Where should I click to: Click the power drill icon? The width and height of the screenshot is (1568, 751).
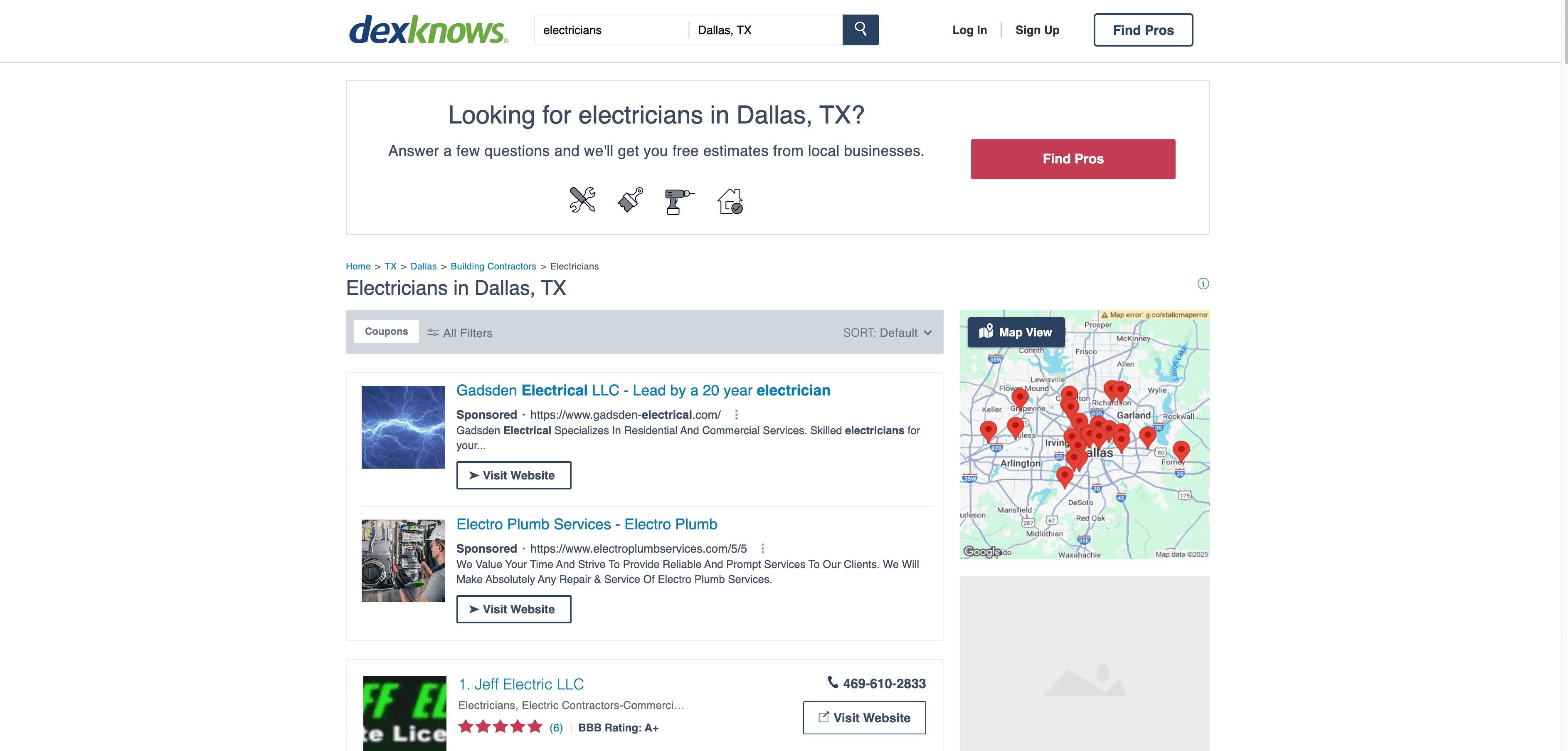point(678,200)
